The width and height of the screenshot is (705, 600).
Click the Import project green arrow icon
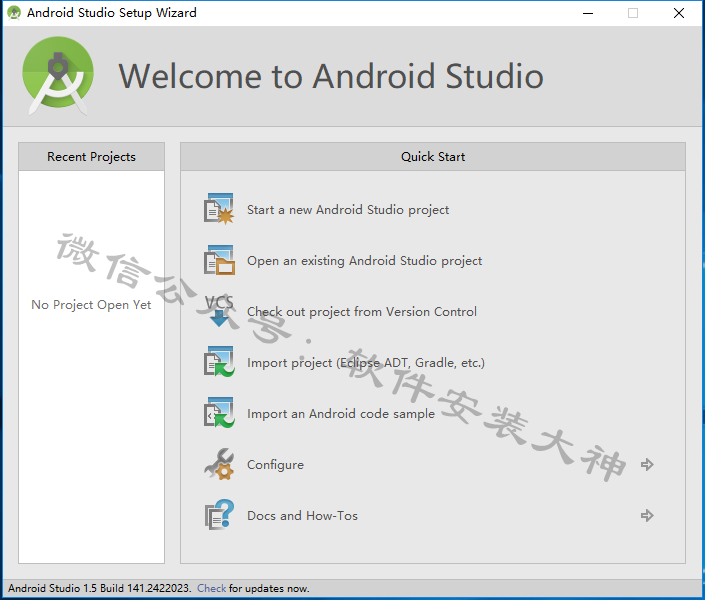tap(219, 362)
